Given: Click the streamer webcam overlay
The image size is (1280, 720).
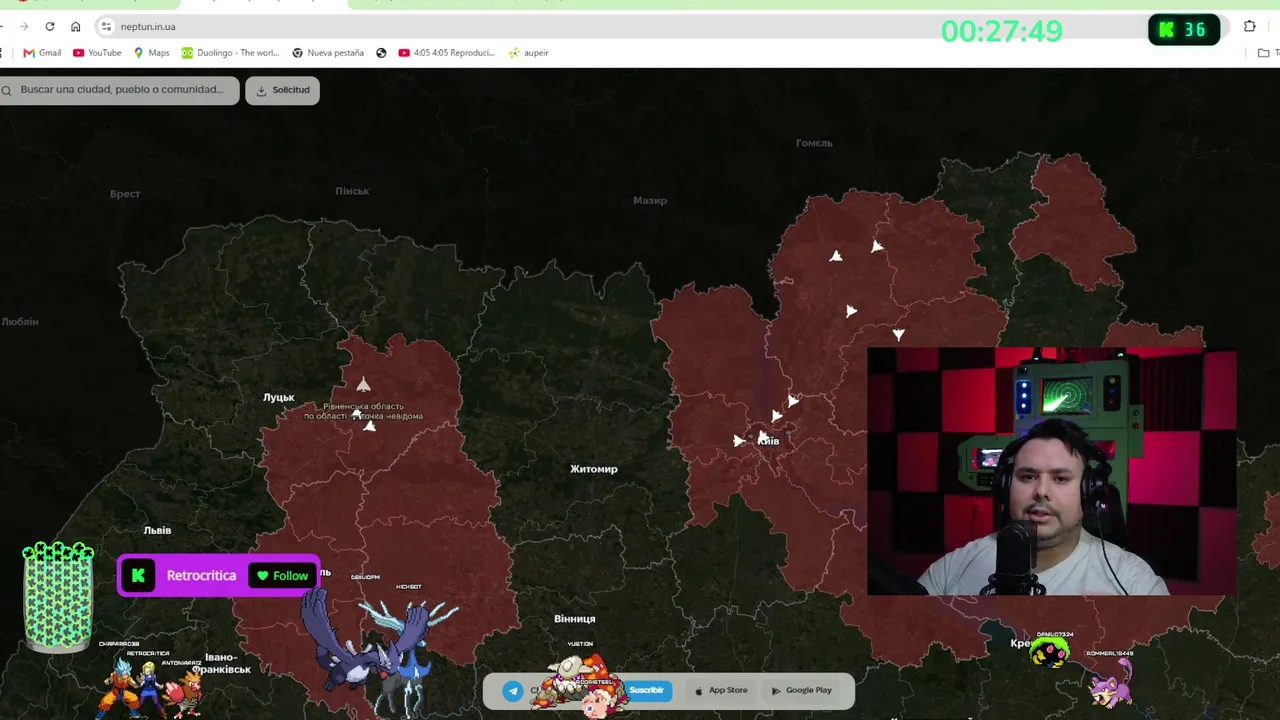Looking at the screenshot, I should [1051, 471].
